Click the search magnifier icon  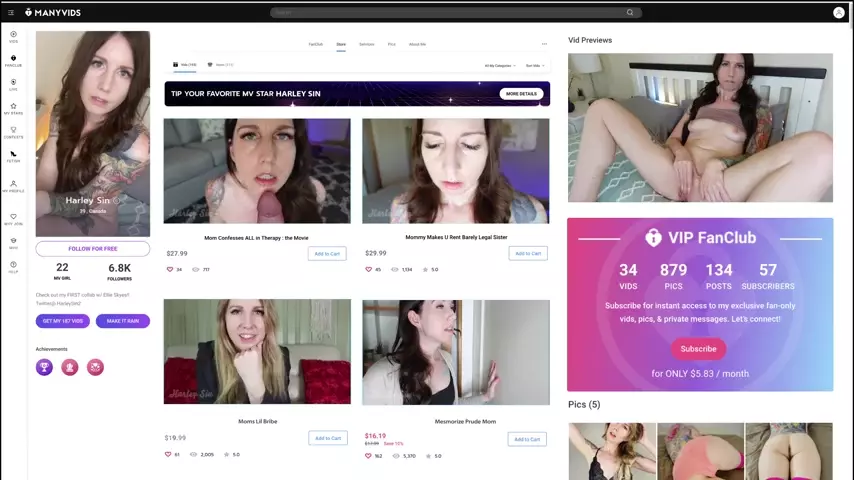630,13
